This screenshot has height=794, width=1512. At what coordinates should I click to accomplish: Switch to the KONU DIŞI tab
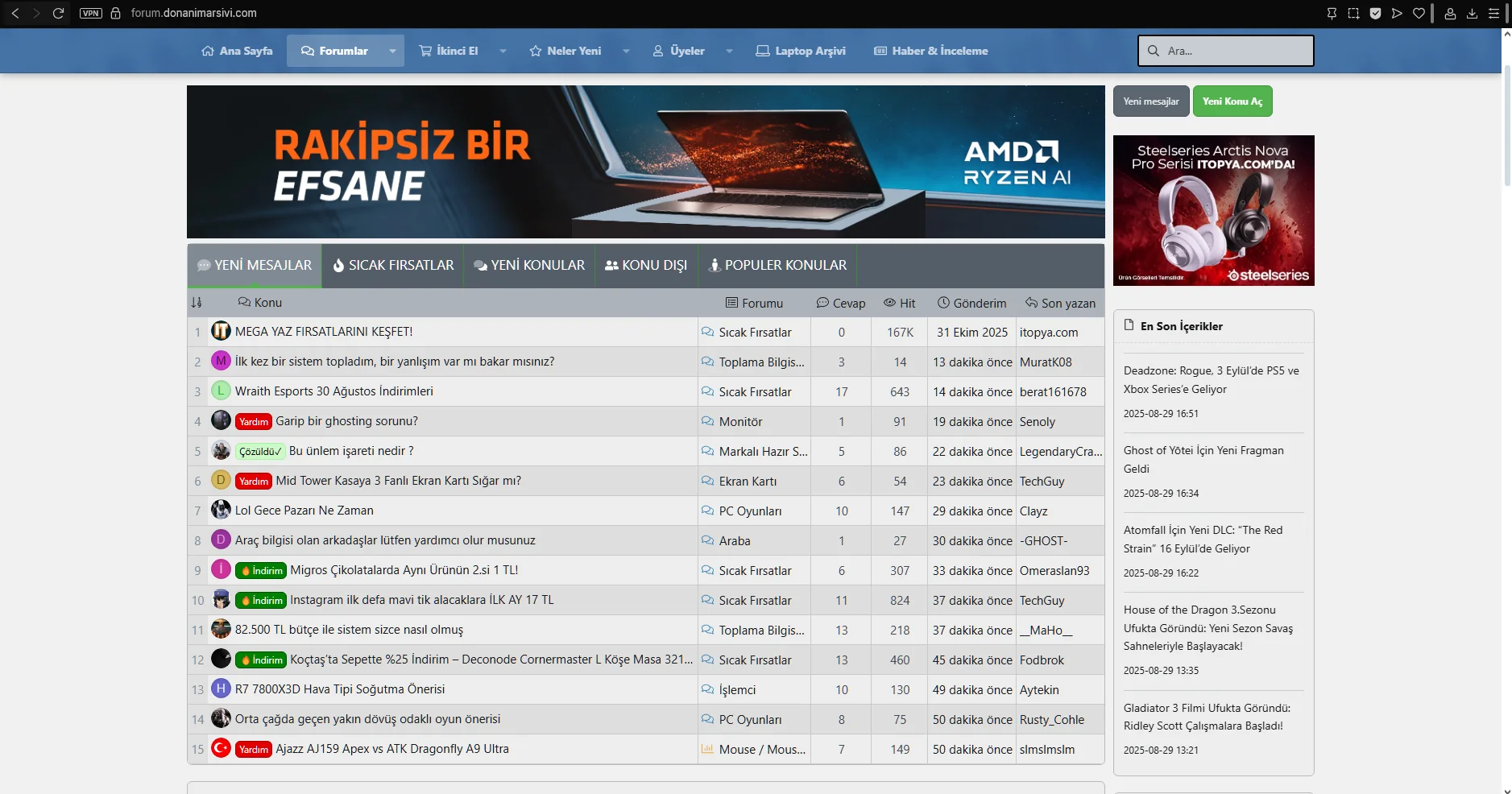646,266
